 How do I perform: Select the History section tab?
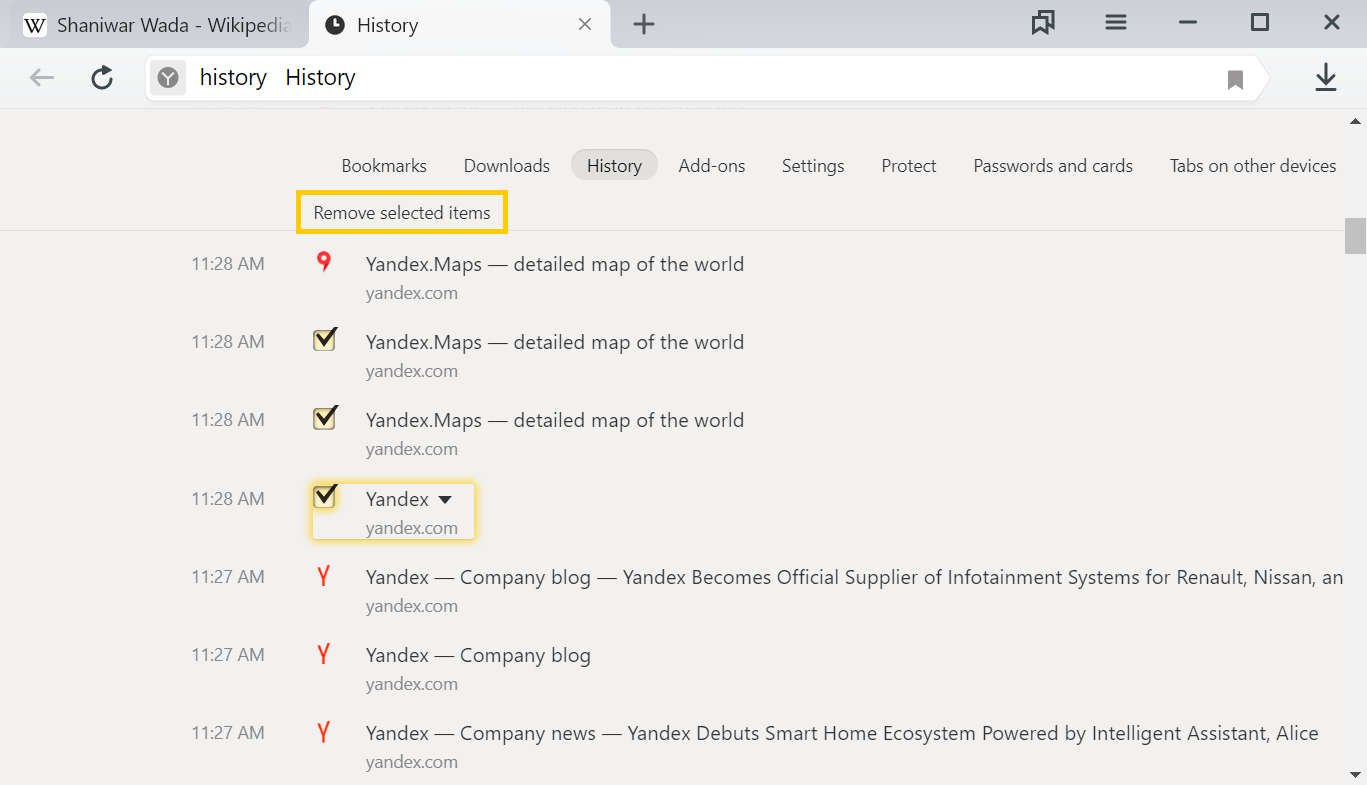pyautogui.click(x=614, y=165)
